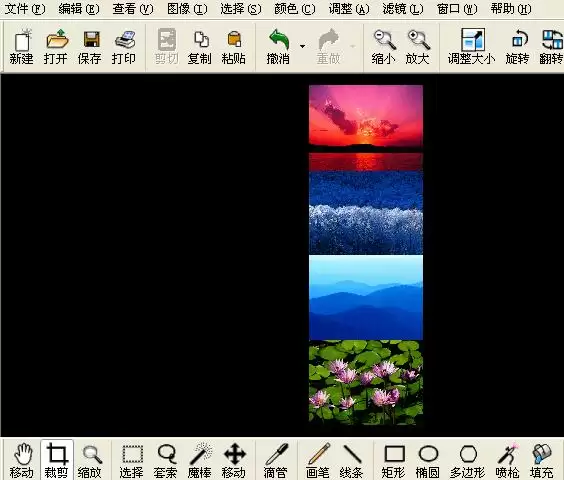Viewport: 564px width, 480px height.
Task: Rotate image with 旋转 icon
Action: click(518, 47)
